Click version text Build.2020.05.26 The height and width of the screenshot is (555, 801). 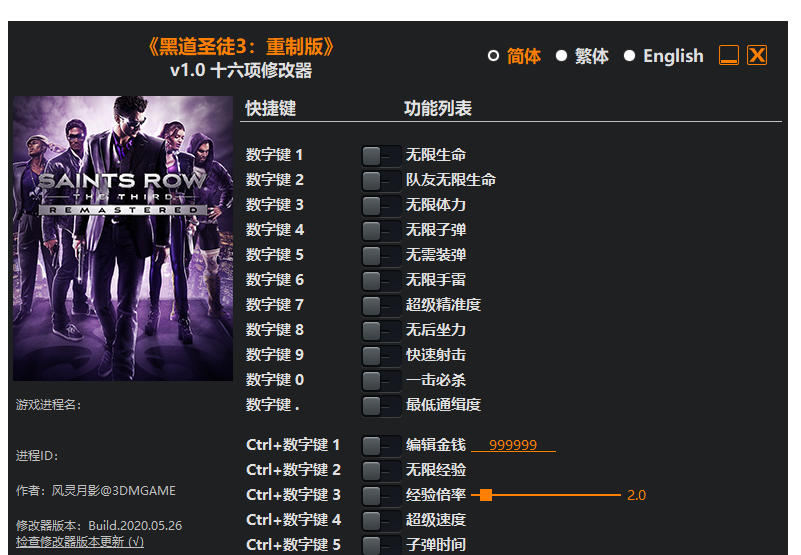coord(135,525)
